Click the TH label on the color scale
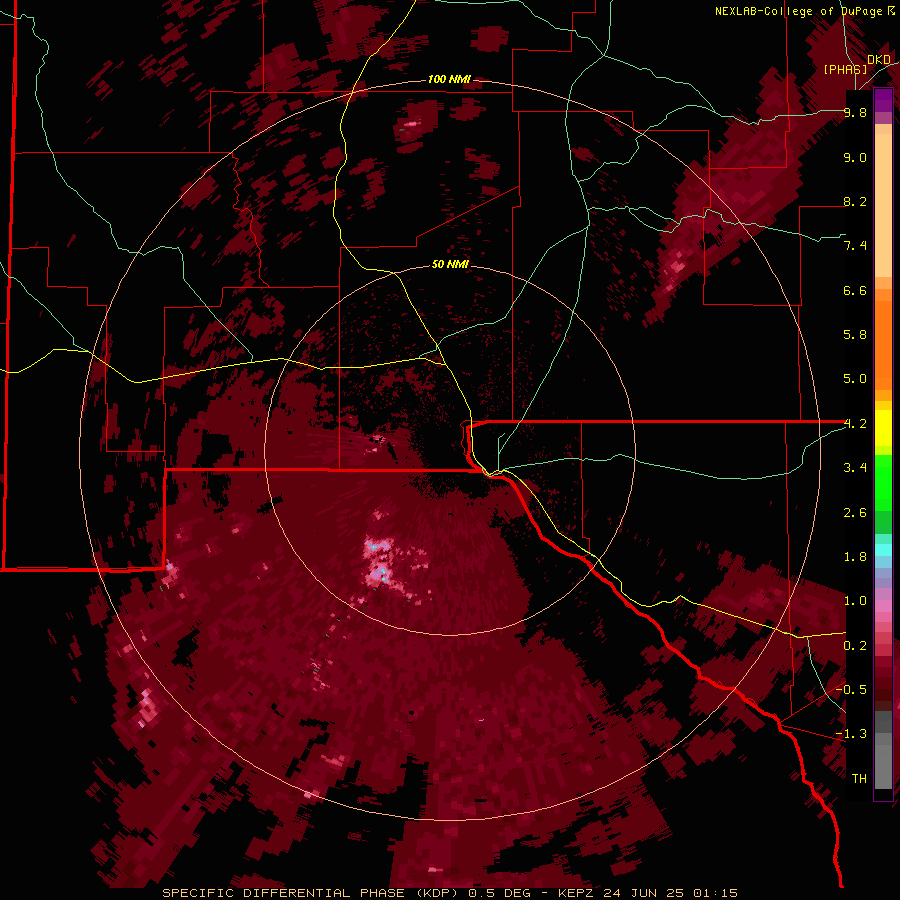The image size is (900, 900). [859, 779]
